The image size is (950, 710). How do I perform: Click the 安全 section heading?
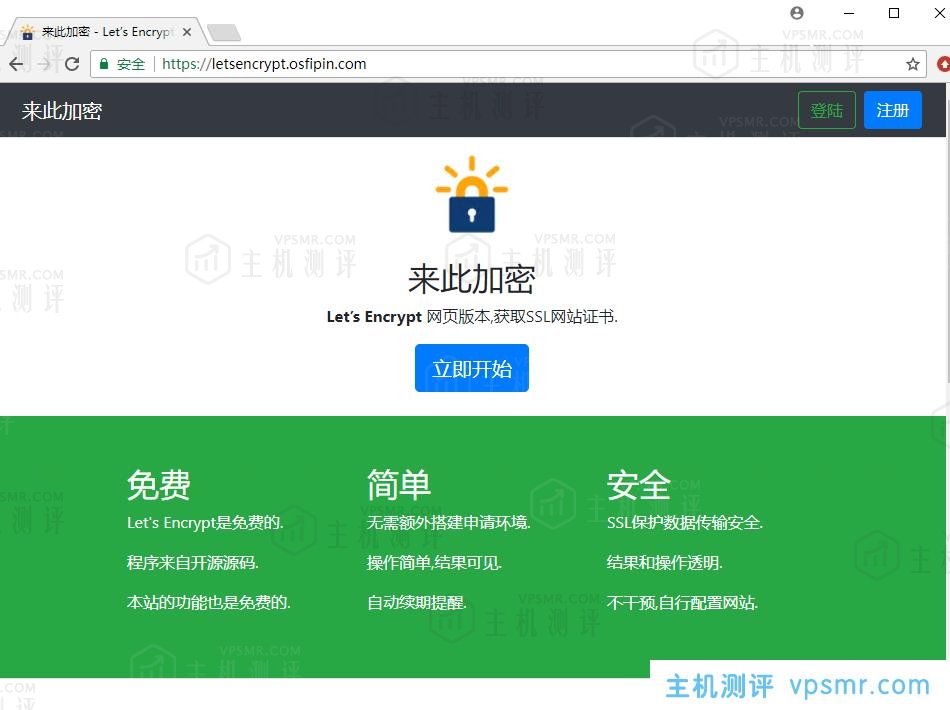coord(639,485)
